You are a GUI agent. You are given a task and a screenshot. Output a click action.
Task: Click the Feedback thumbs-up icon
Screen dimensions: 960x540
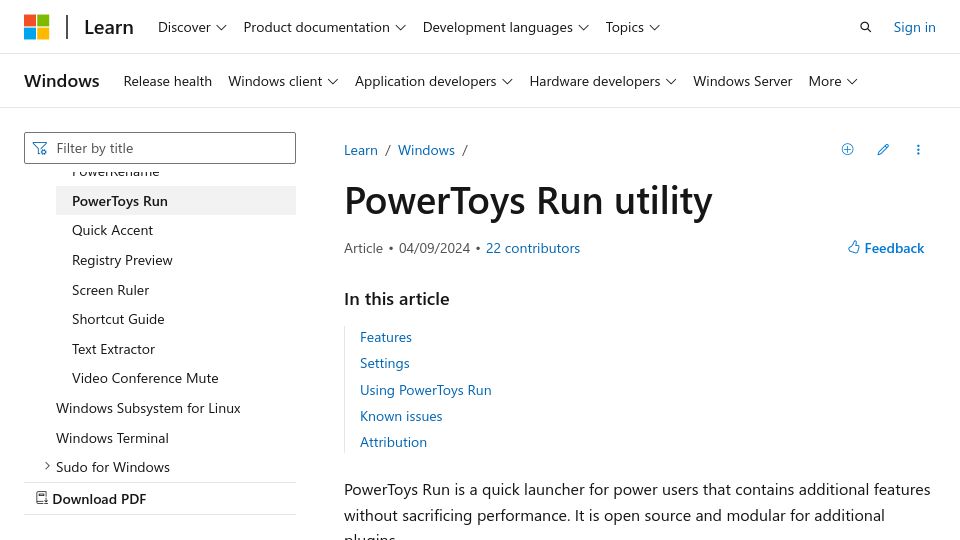(x=853, y=247)
